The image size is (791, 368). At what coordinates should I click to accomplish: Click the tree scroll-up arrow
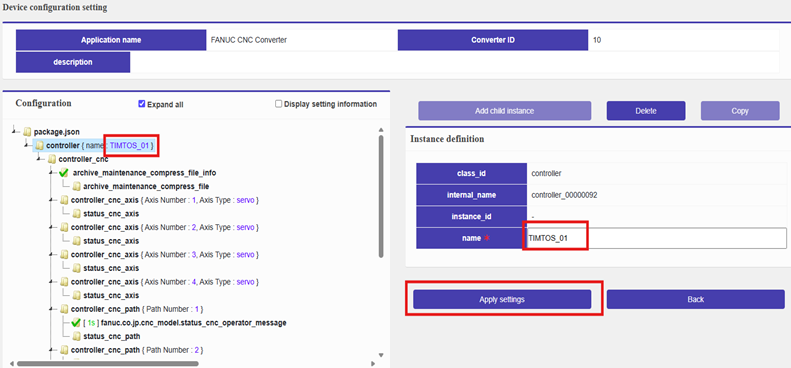point(381,129)
